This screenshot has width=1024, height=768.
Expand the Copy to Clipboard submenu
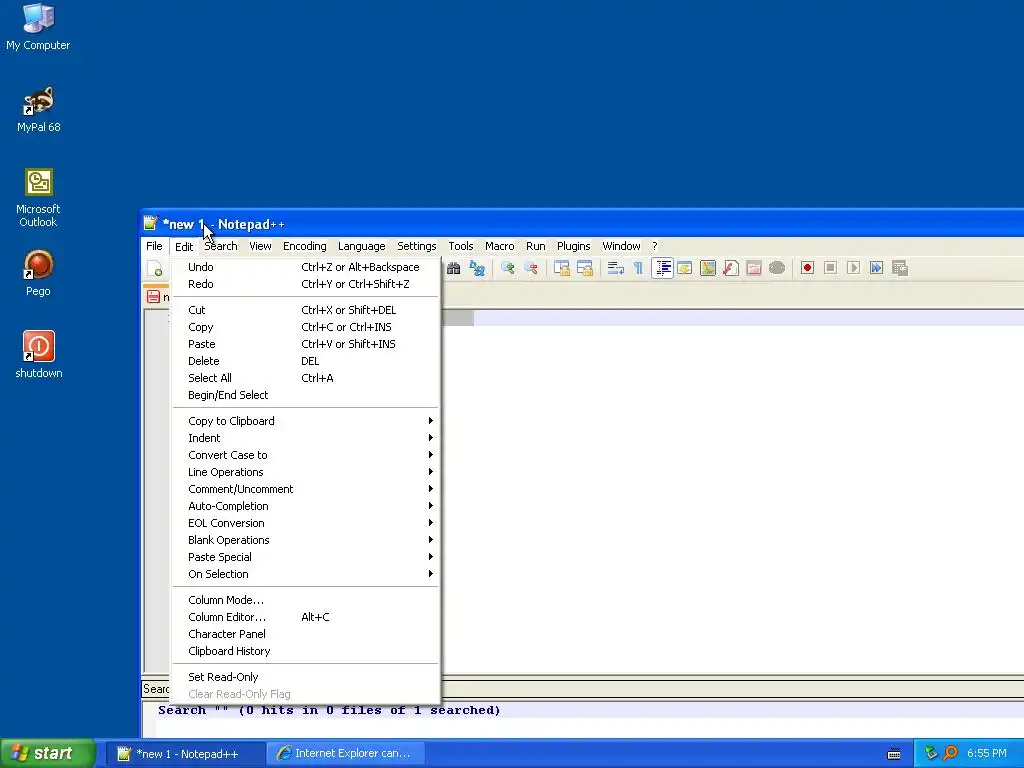306,421
